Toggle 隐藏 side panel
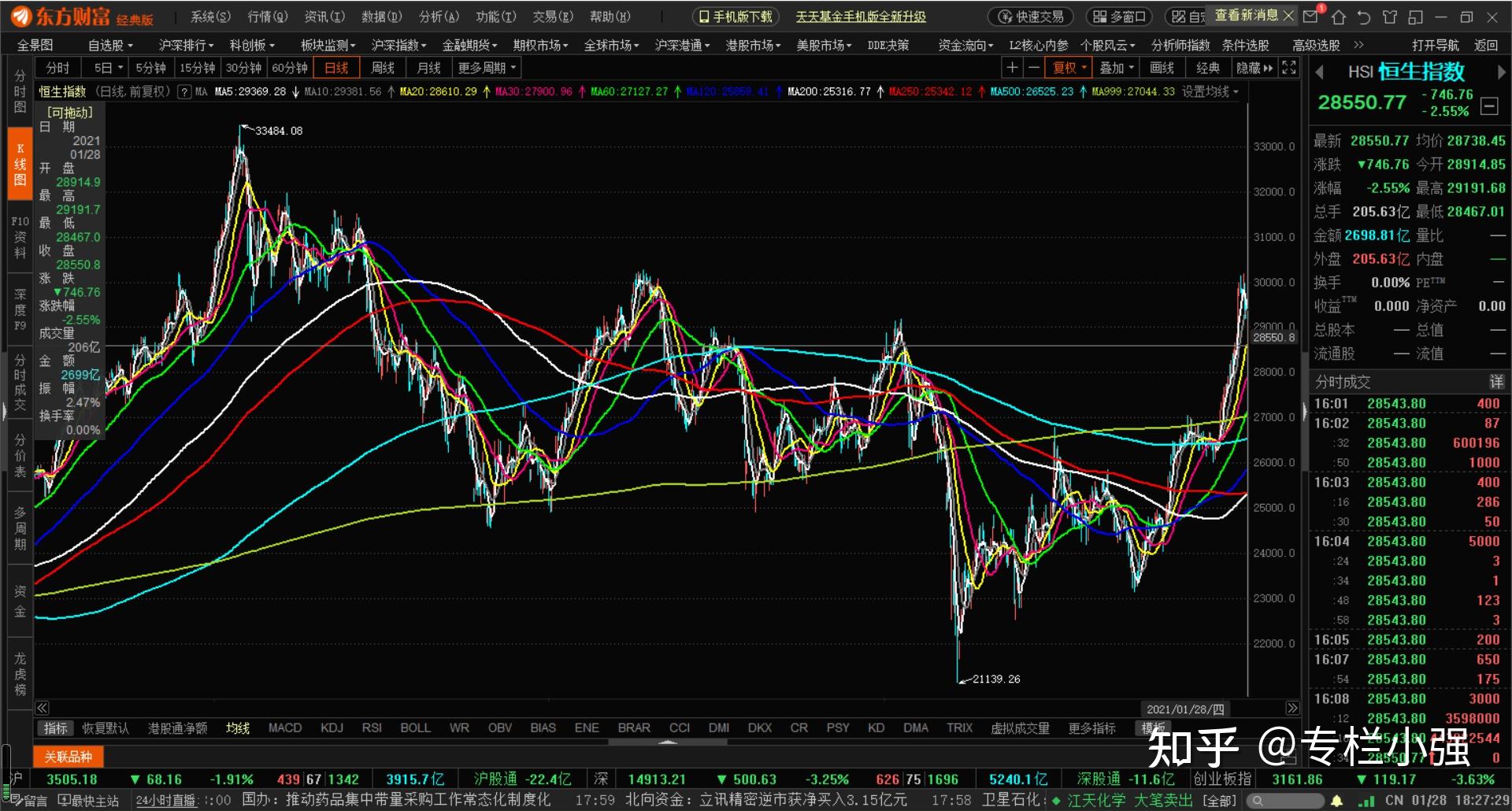Image resolution: width=1512 pixels, height=811 pixels. click(x=1254, y=68)
